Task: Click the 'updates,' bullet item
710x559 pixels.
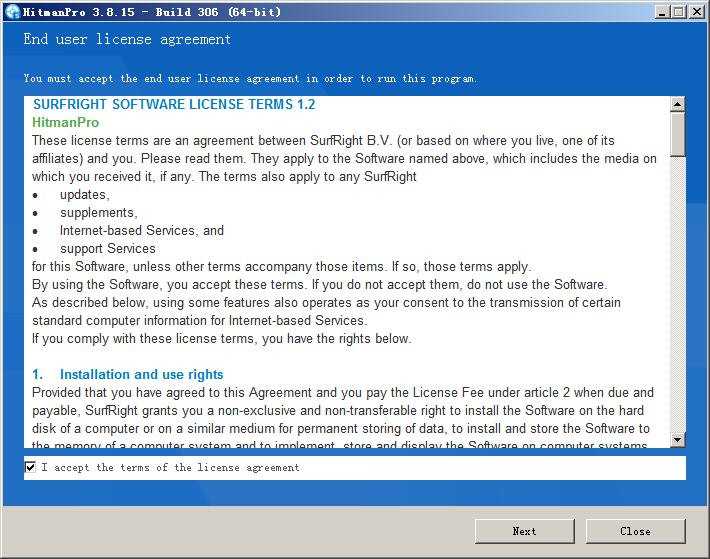Action: coord(85,195)
